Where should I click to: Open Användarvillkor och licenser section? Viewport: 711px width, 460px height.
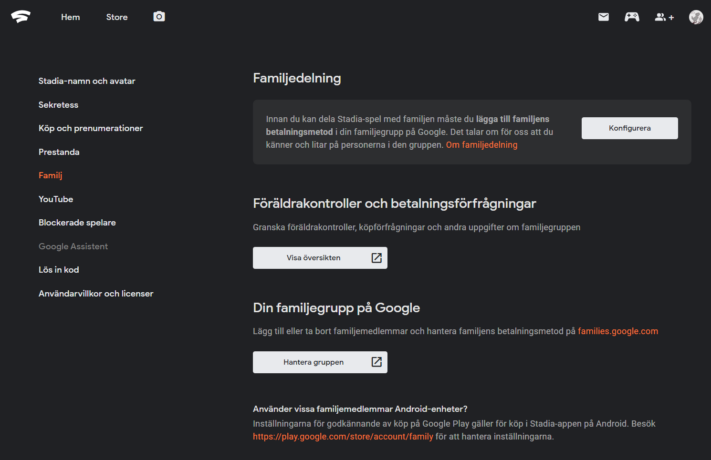click(x=96, y=294)
